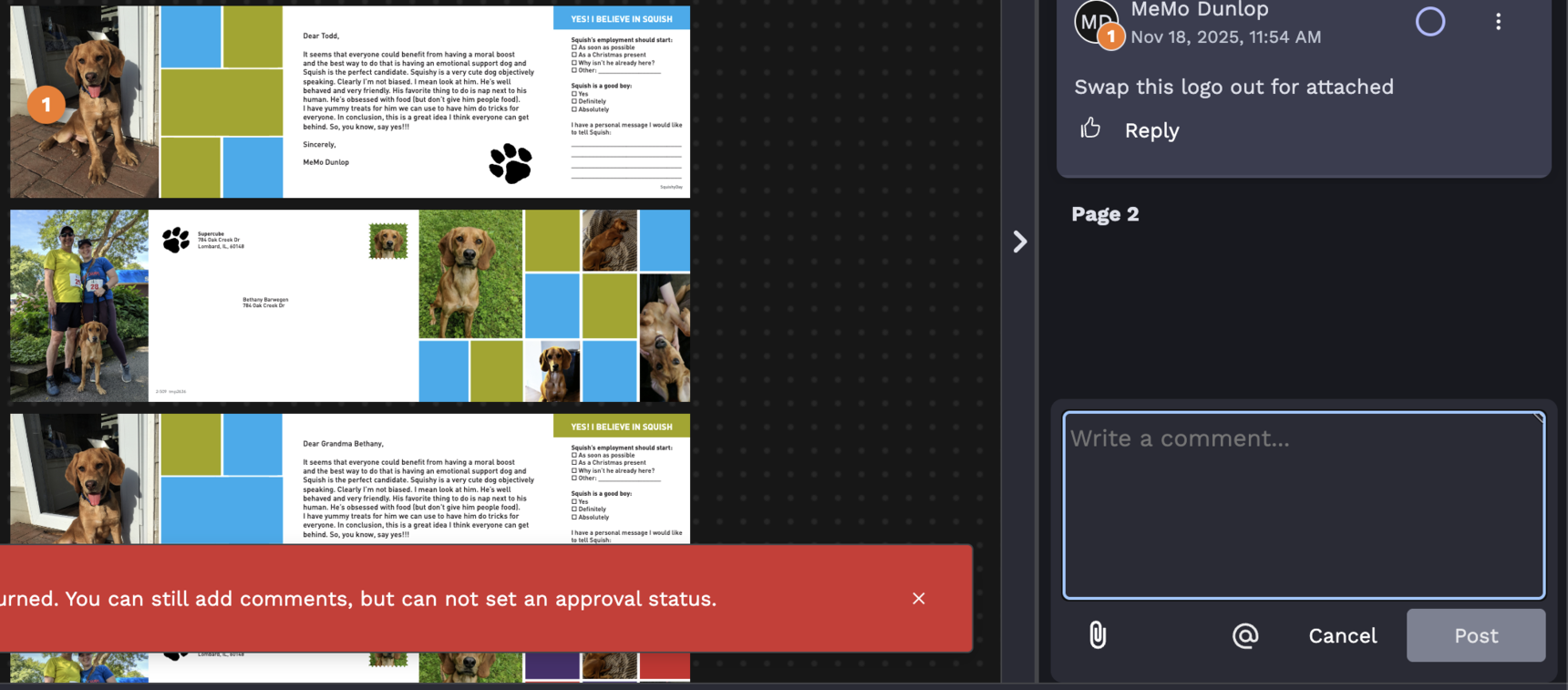Like the comment with the thumbs-up icon
The image size is (1568, 690).
pyautogui.click(x=1090, y=129)
